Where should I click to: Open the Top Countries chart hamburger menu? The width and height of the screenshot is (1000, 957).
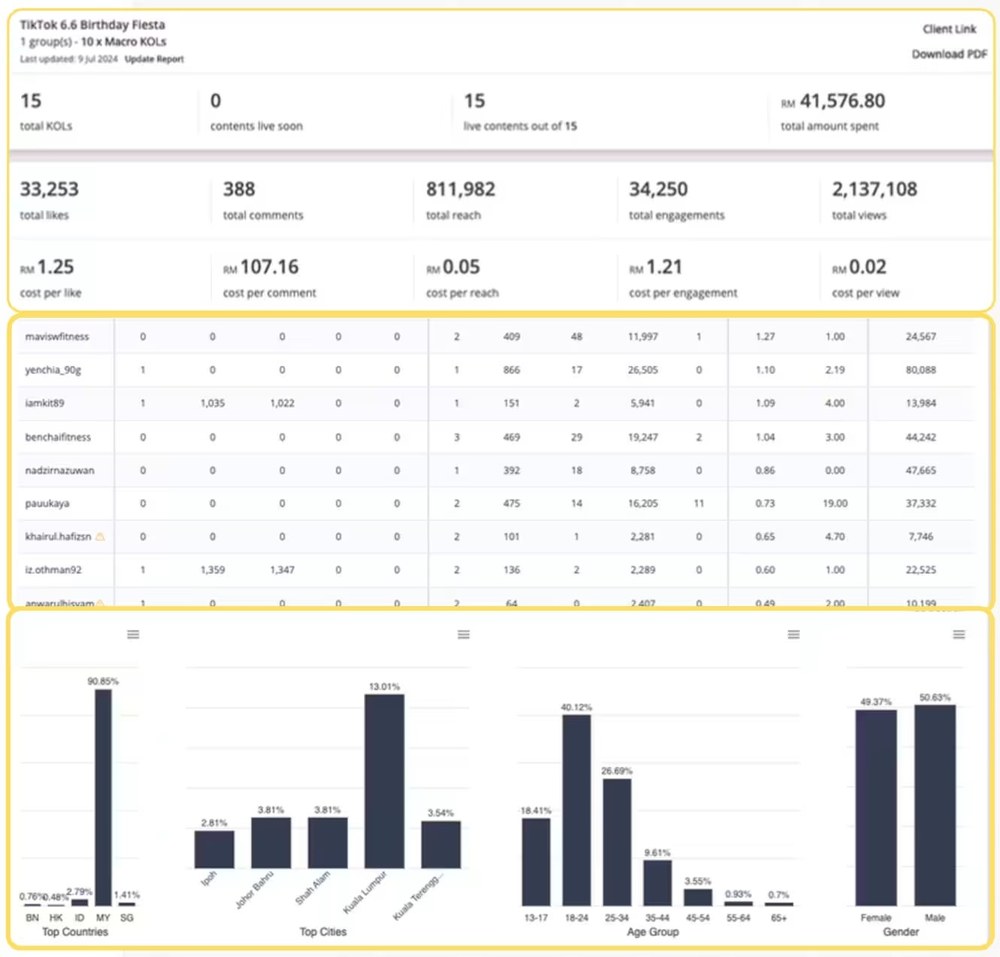click(x=133, y=634)
